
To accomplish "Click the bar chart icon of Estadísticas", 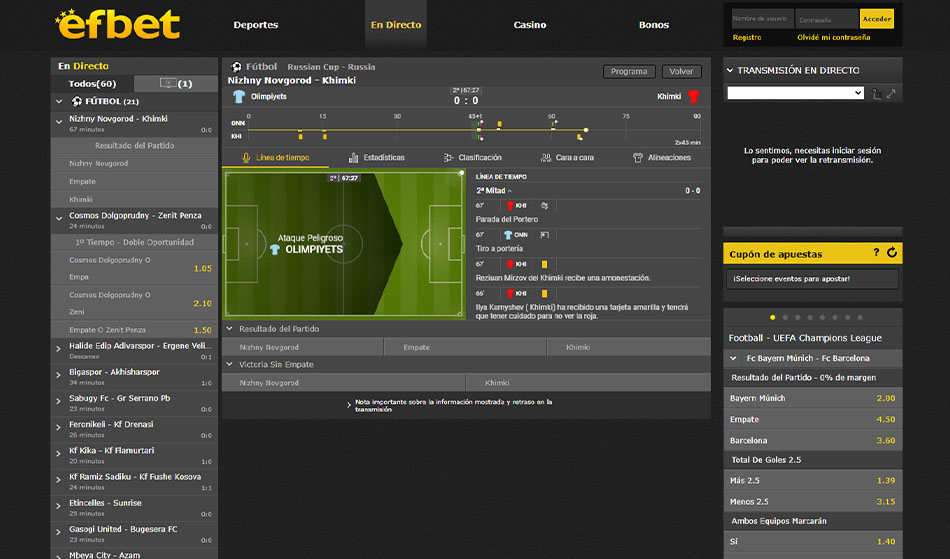I will click(353, 157).
